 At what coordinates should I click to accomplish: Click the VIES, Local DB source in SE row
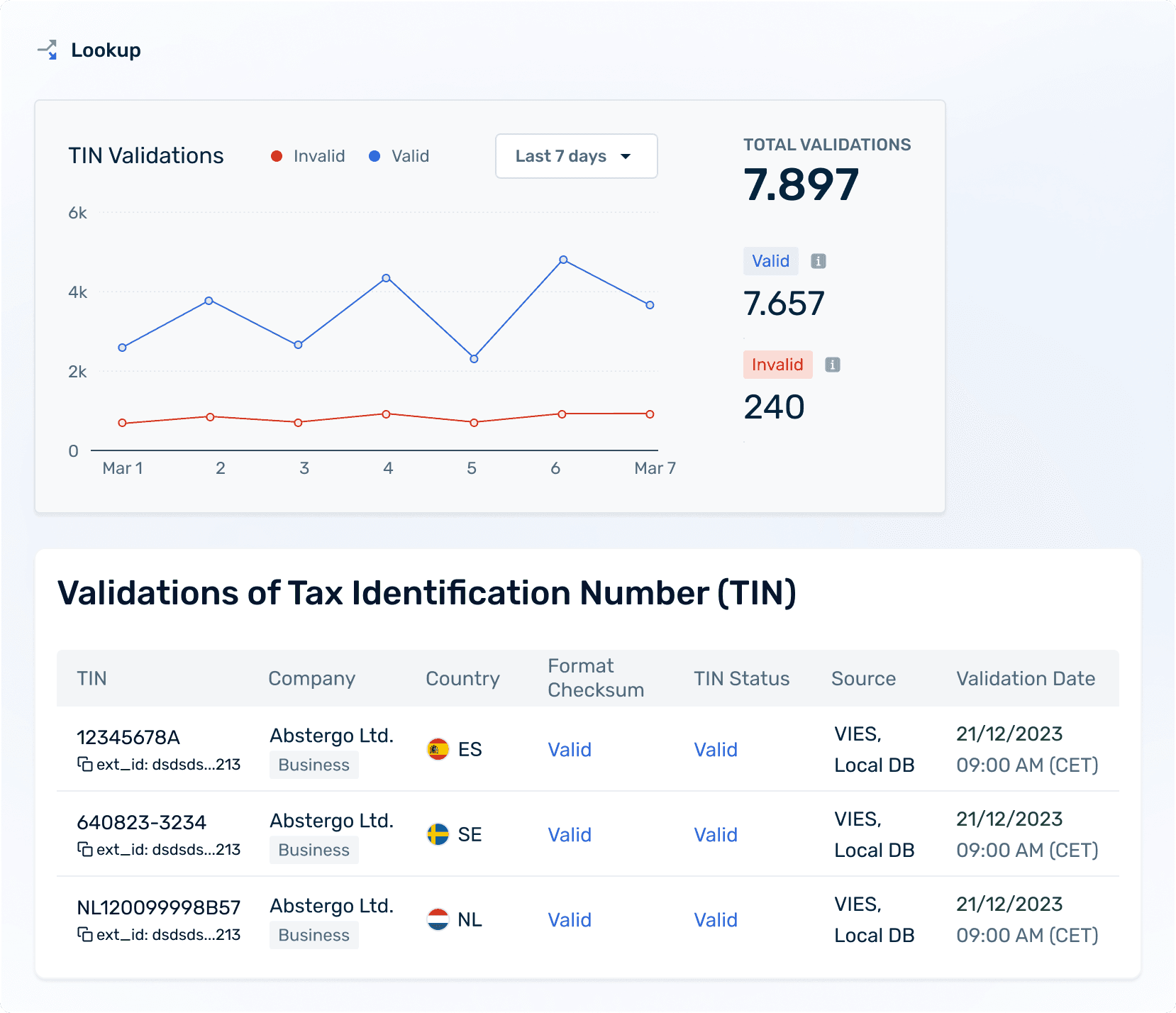pos(874,835)
